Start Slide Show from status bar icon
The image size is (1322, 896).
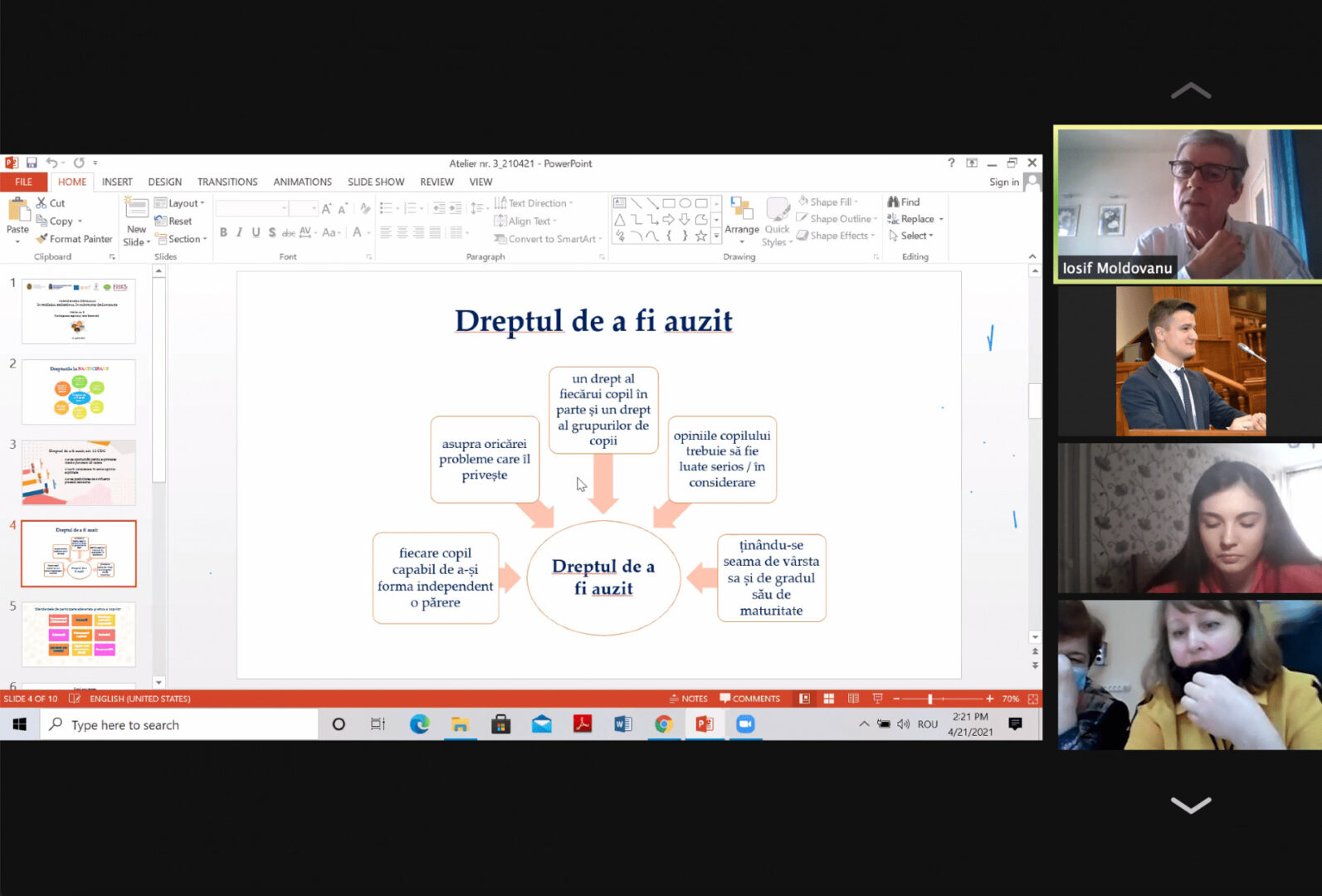click(x=877, y=699)
